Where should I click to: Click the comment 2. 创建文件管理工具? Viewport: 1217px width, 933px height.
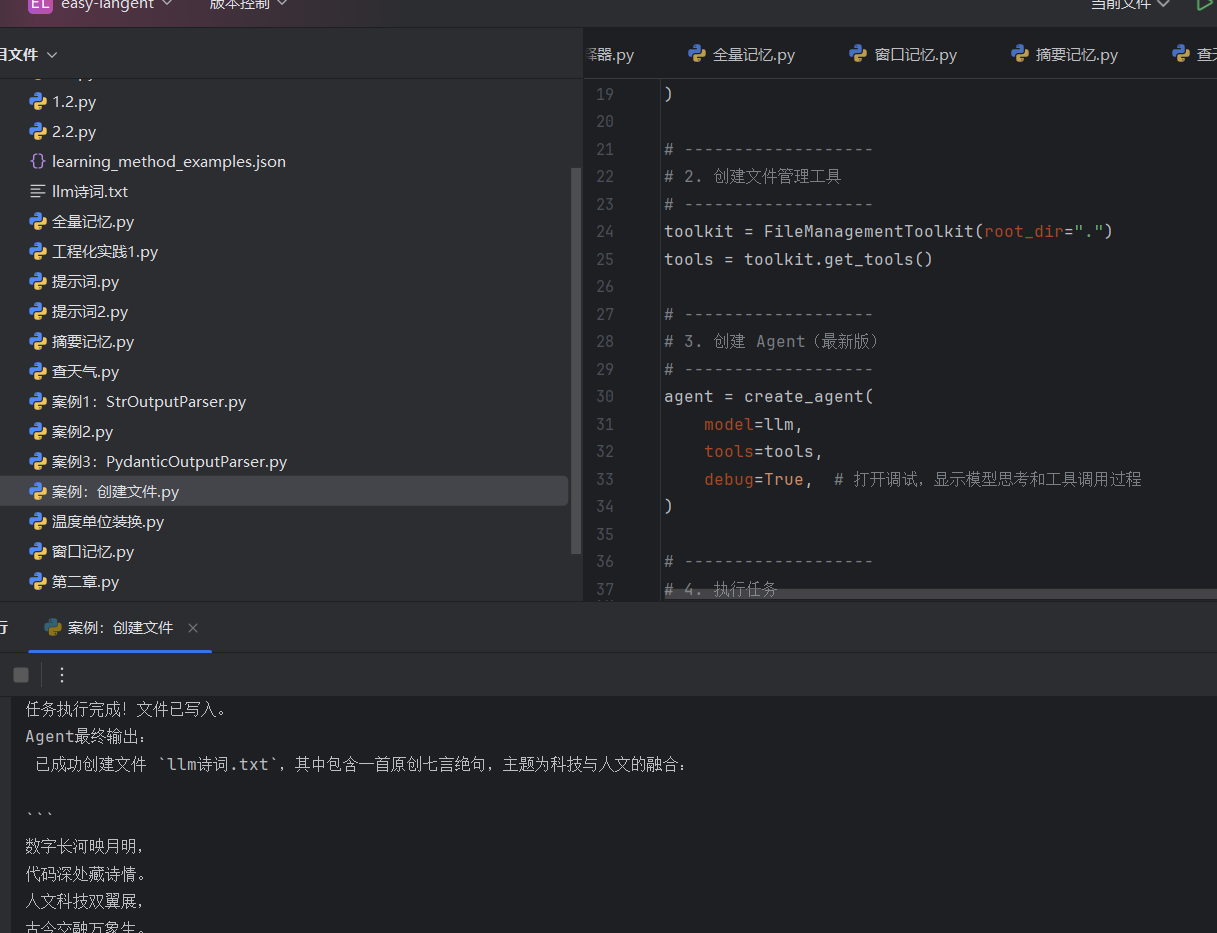[753, 177]
